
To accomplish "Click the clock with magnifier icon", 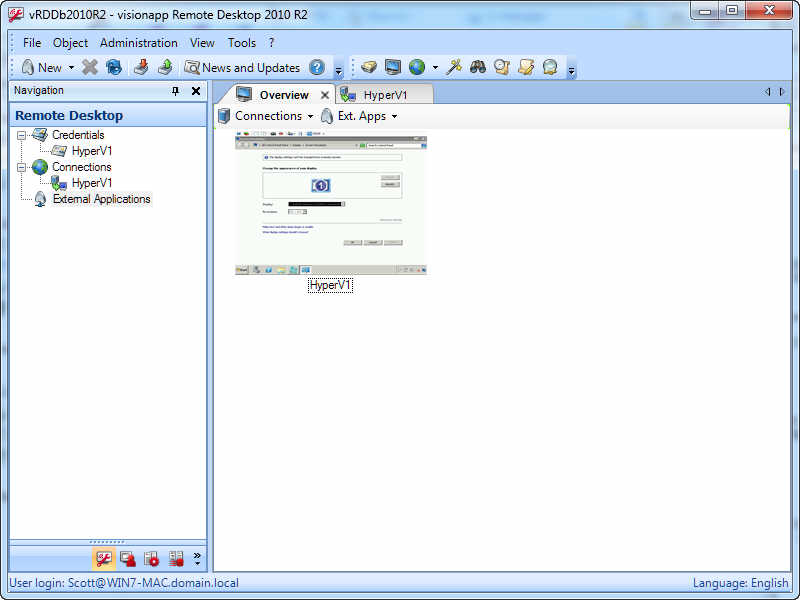I will [502, 67].
